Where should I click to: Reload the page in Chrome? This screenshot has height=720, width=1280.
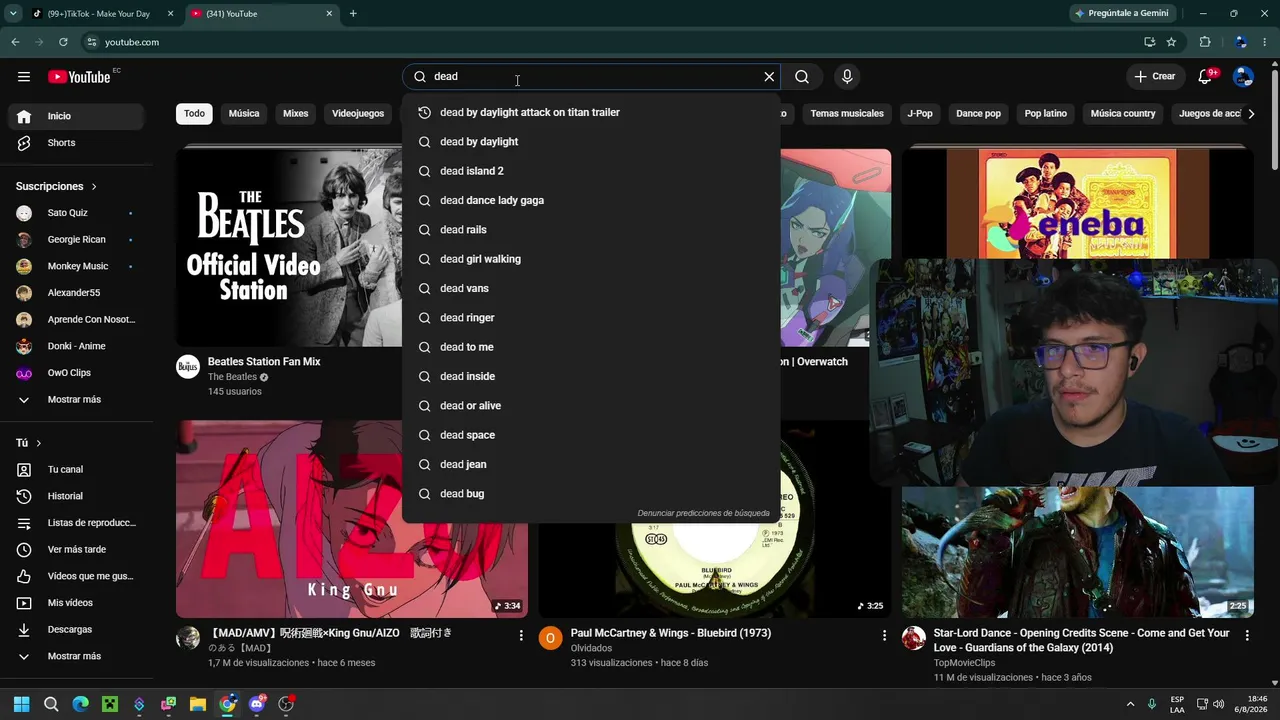(x=63, y=42)
